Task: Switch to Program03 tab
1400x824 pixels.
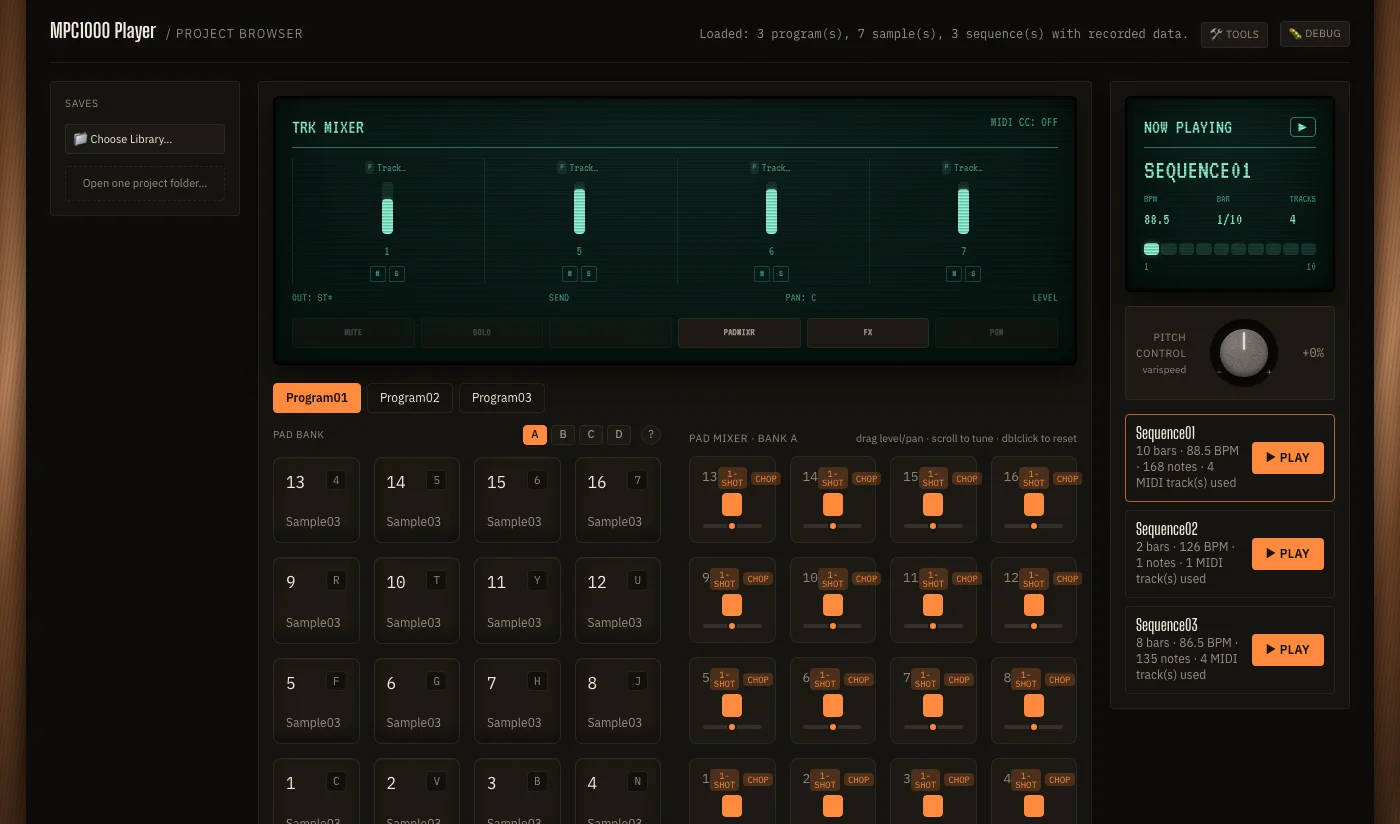Action: point(502,398)
